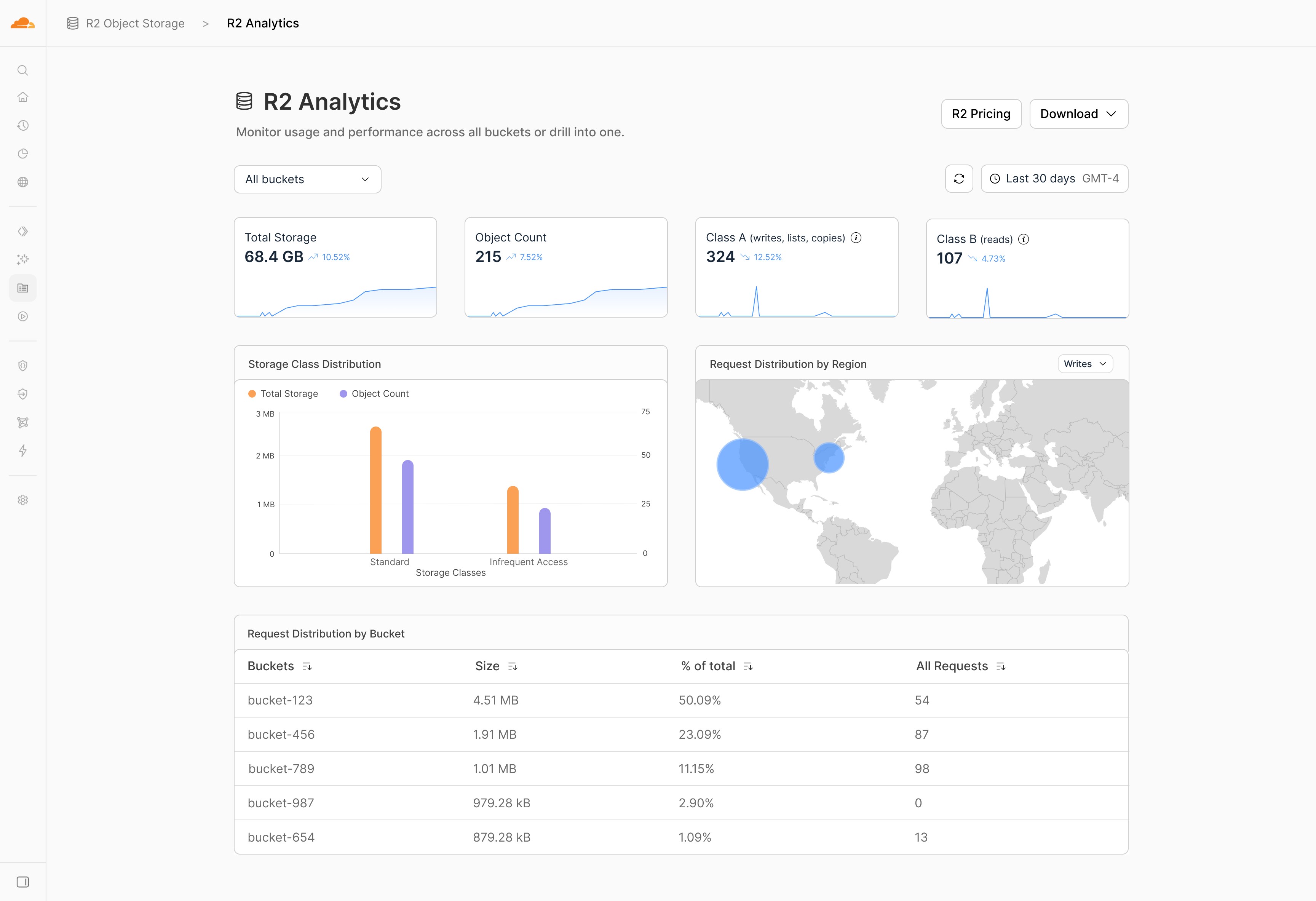The image size is (1316, 901).
Task: Click the Cloudflare logo icon
Action: [22, 23]
